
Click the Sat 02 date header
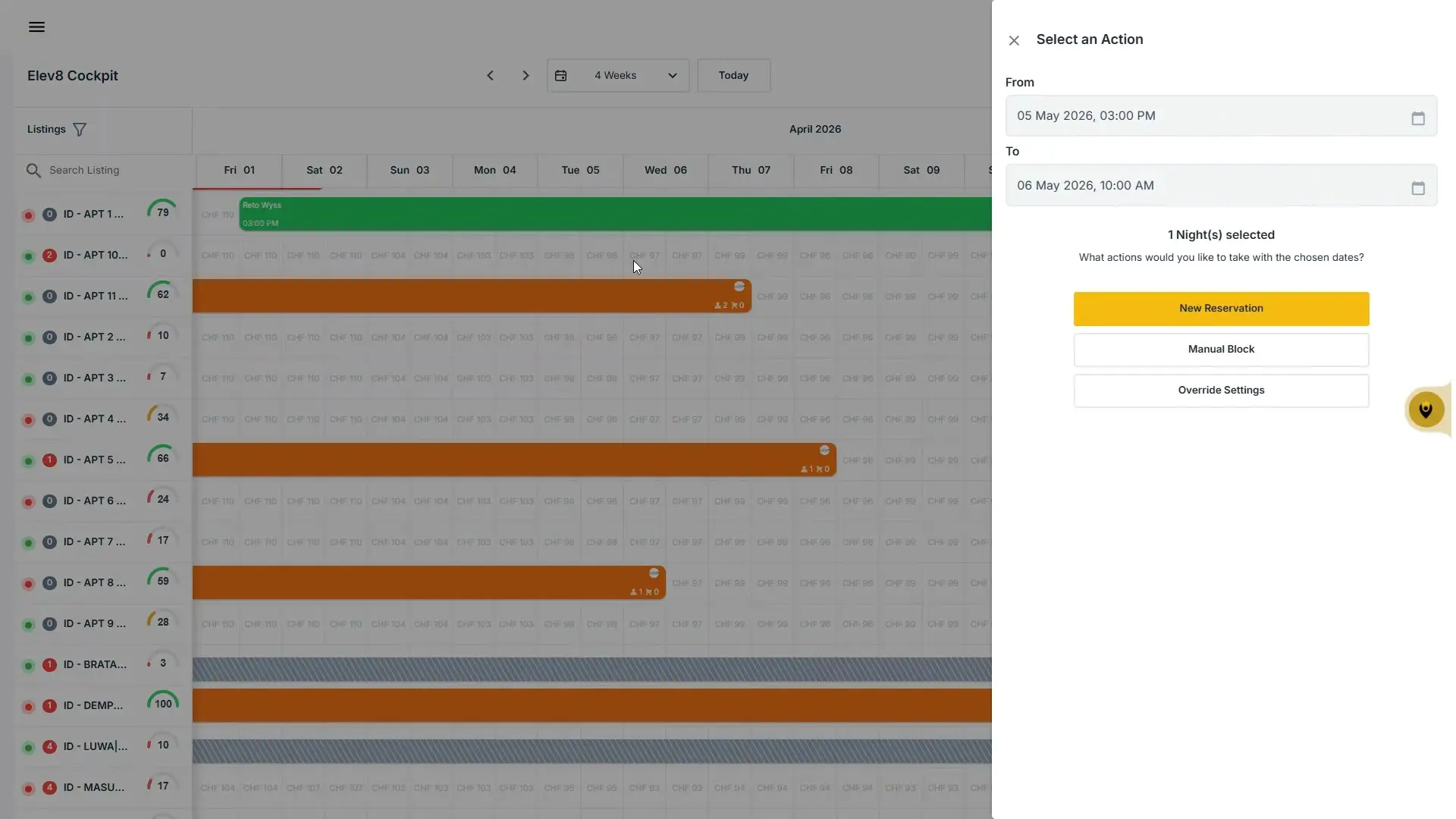[325, 171]
